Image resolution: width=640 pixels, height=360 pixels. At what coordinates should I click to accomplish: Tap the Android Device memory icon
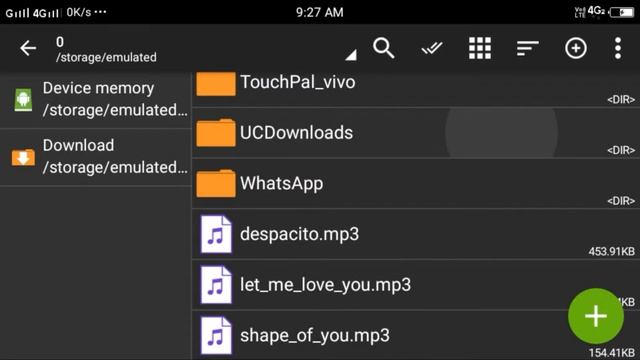click(x=23, y=100)
